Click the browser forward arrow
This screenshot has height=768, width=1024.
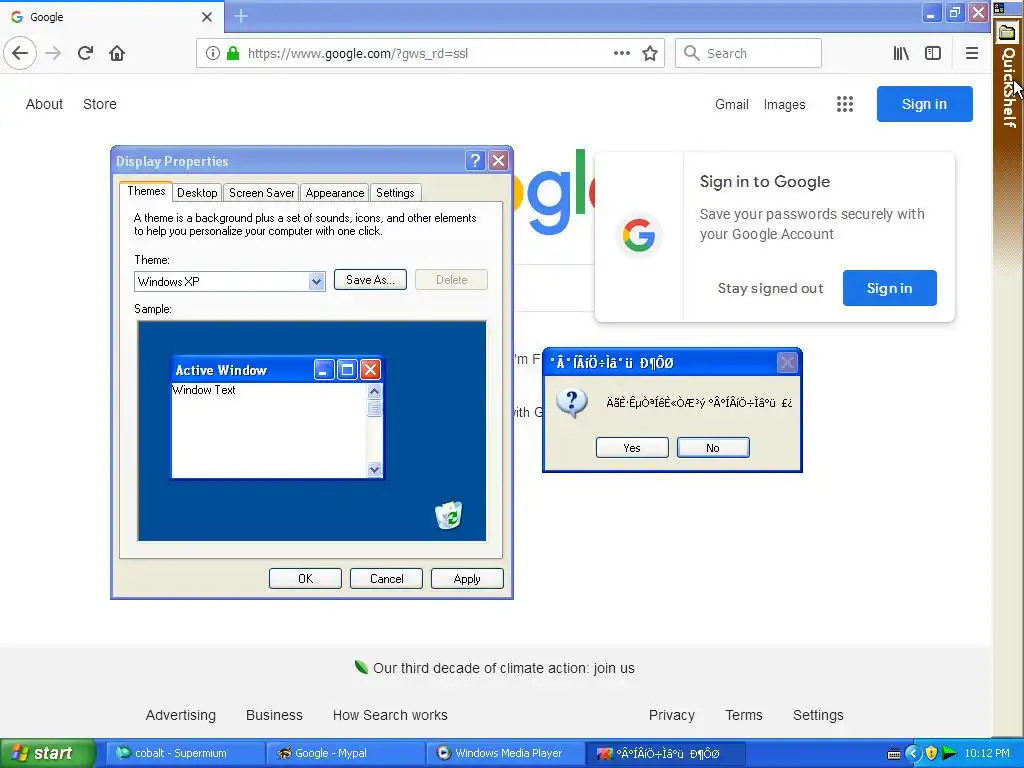(x=53, y=53)
